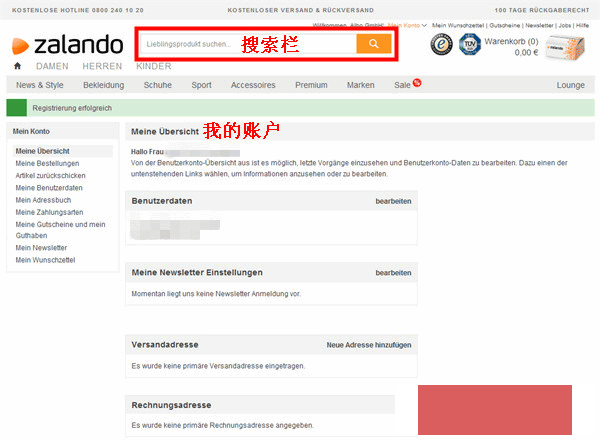Click 100 Tage Rückgaberecht banner text
The image size is (600, 440).
tap(542, 10)
